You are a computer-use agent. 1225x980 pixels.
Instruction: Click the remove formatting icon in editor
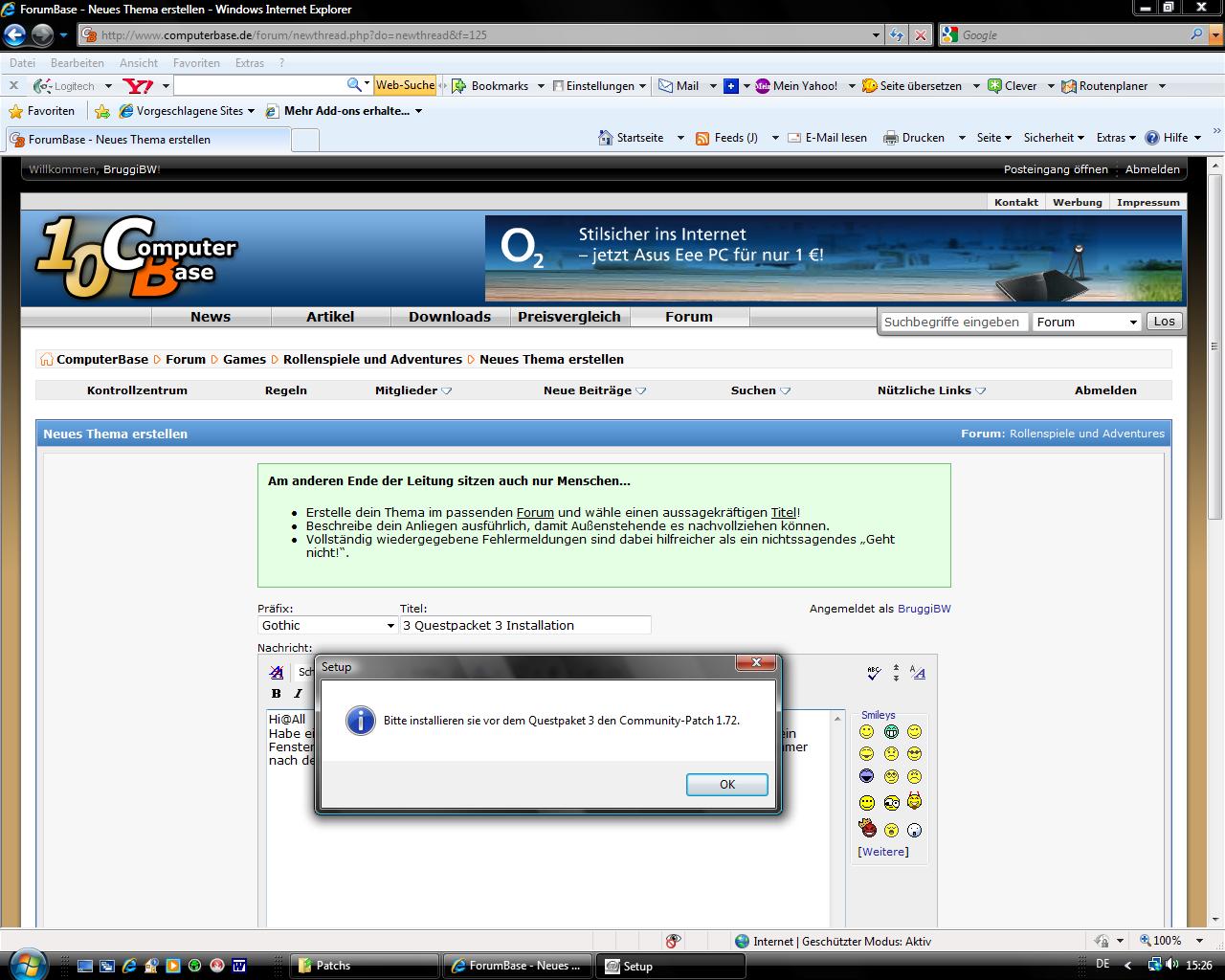277,672
